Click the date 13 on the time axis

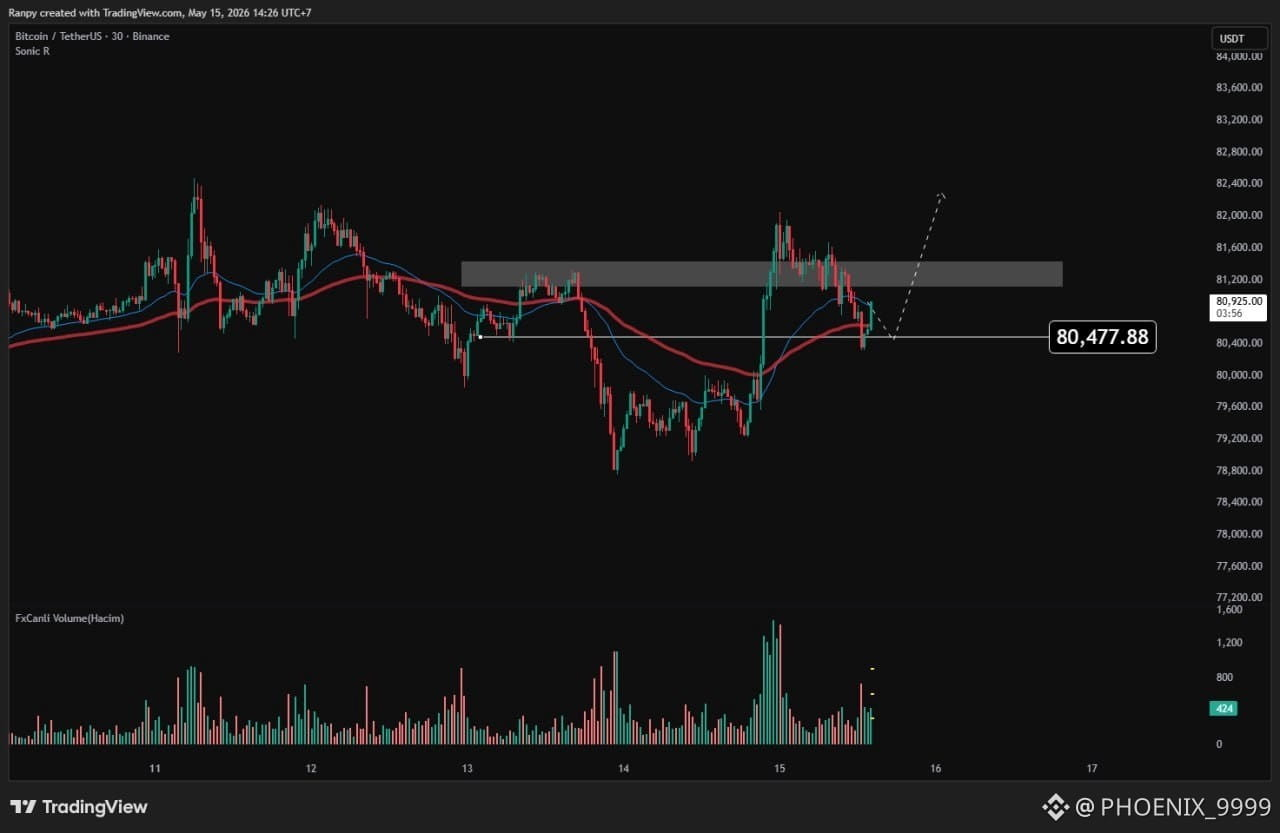467,768
